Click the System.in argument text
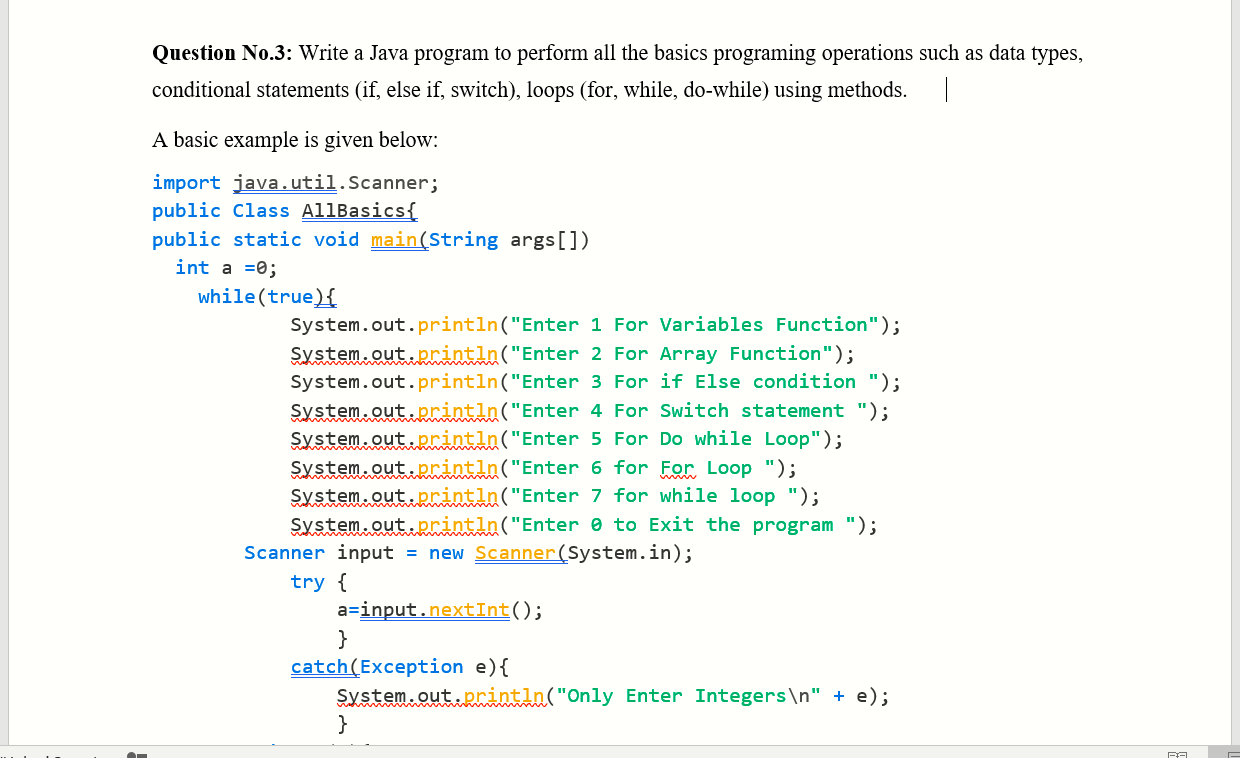This screenshot has height=758, width=1240. [x=620, y=552]
